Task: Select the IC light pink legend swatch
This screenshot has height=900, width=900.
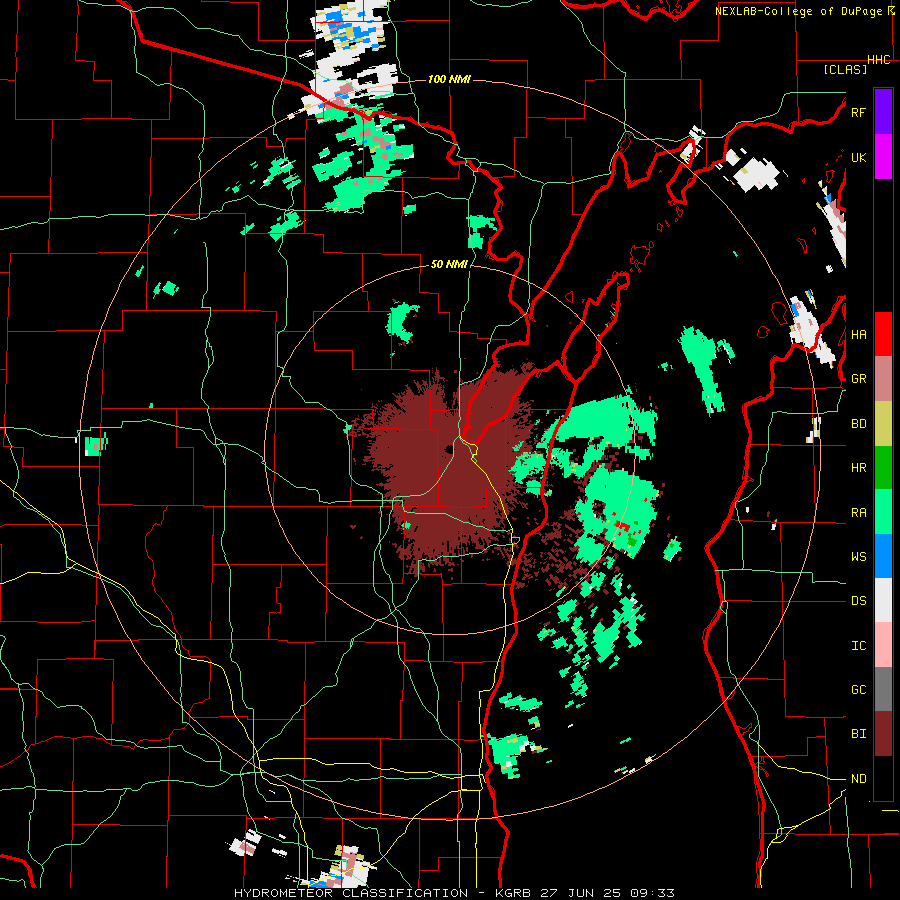Action: 883,645
